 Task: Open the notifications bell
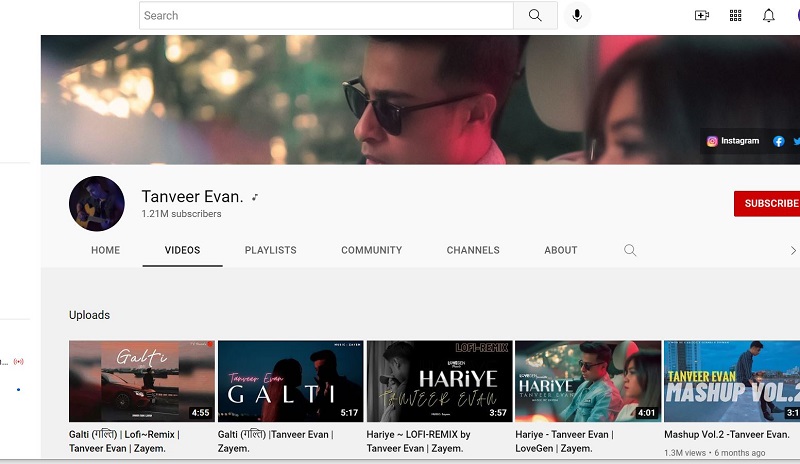coord(768,15)
